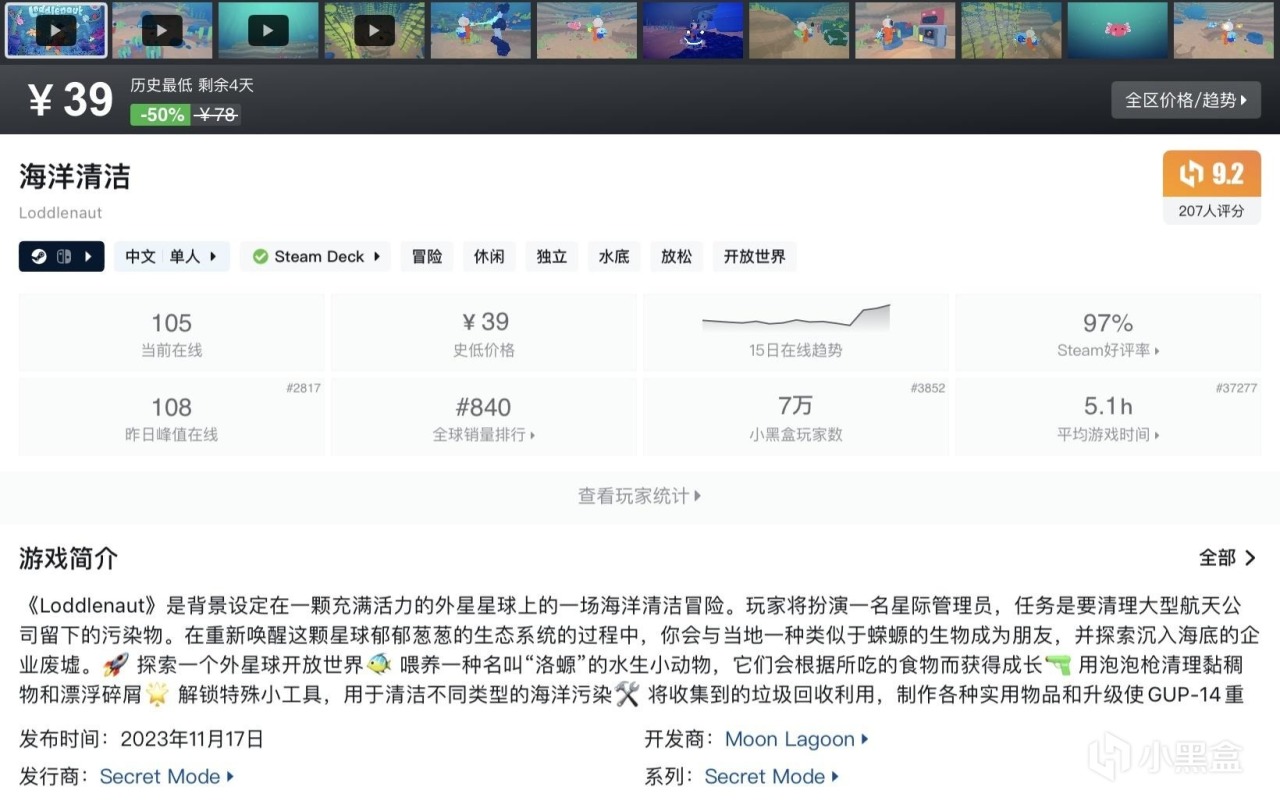This screenshot has width=1280, height=801.
Task: Show 全部 of the game introduction
Action: tap(1228, 558)
